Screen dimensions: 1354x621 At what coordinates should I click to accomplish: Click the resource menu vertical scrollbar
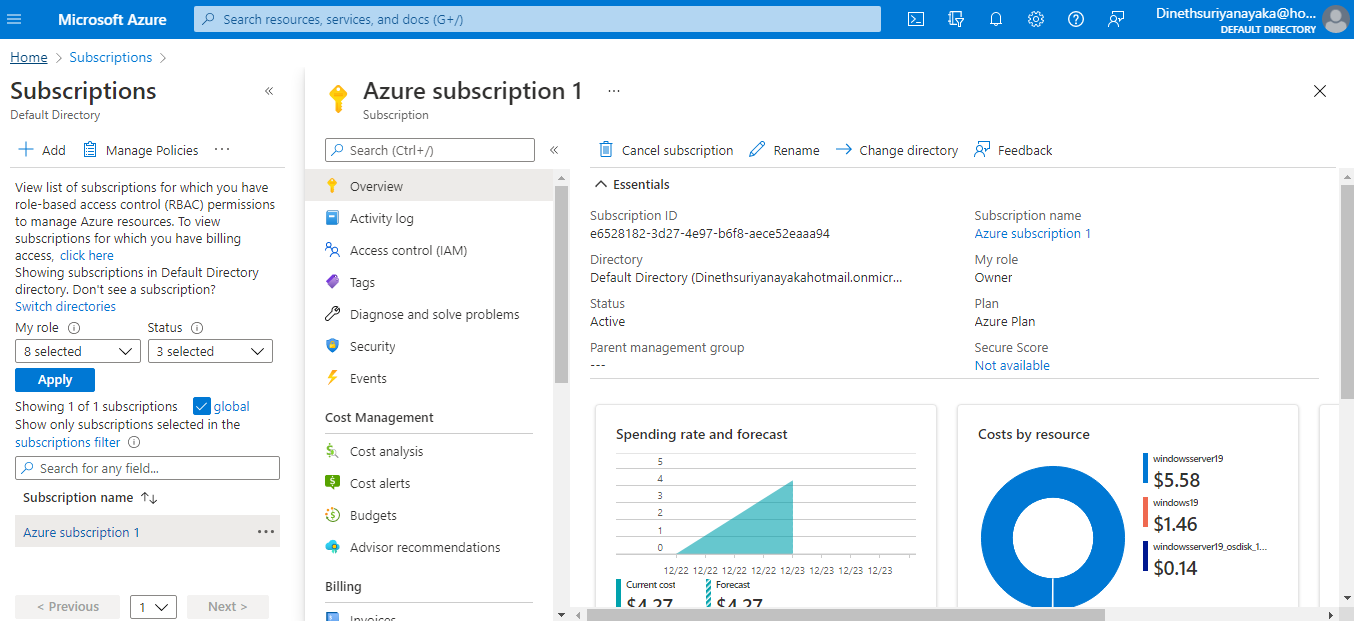click(x=560, y=283)
